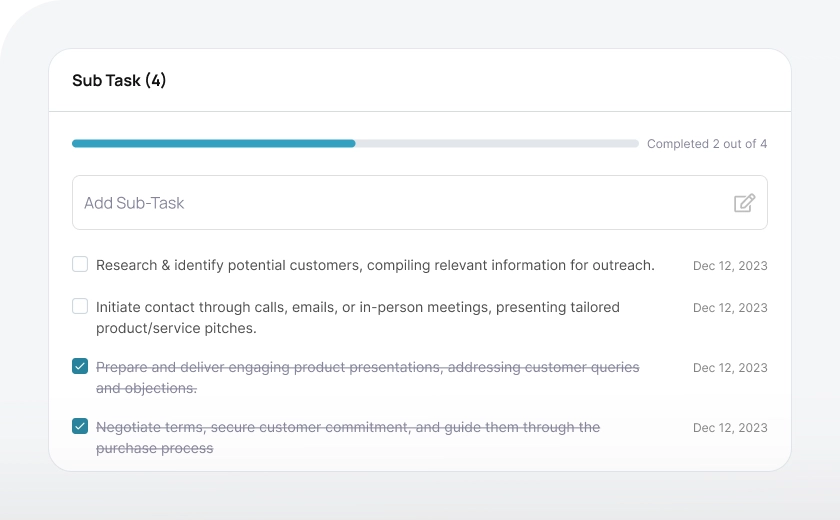Open the 'Research & identify potential customers' sub-task

pyautogui.click(x=375, y=265)
